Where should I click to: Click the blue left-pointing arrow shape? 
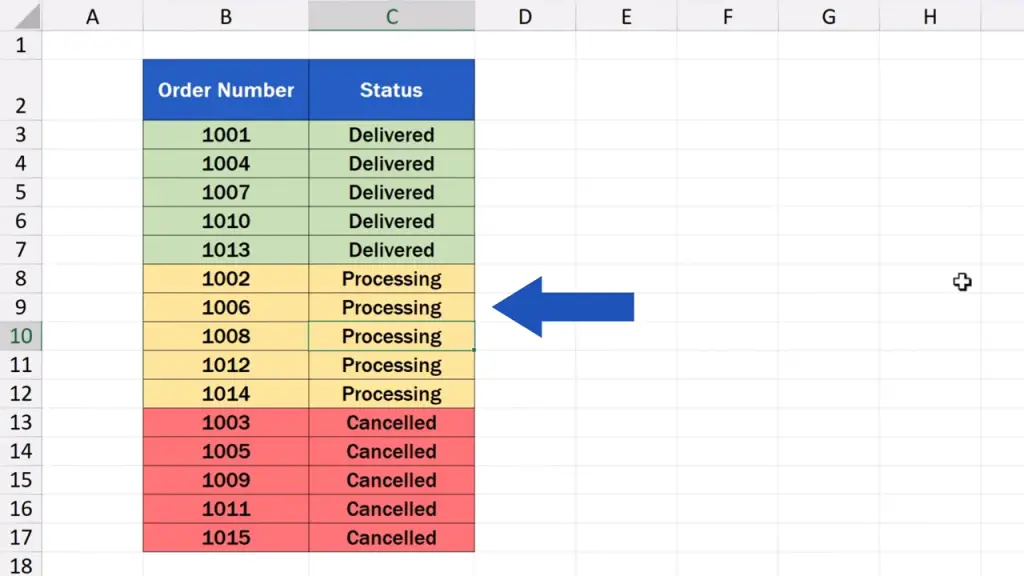point(563,307)
